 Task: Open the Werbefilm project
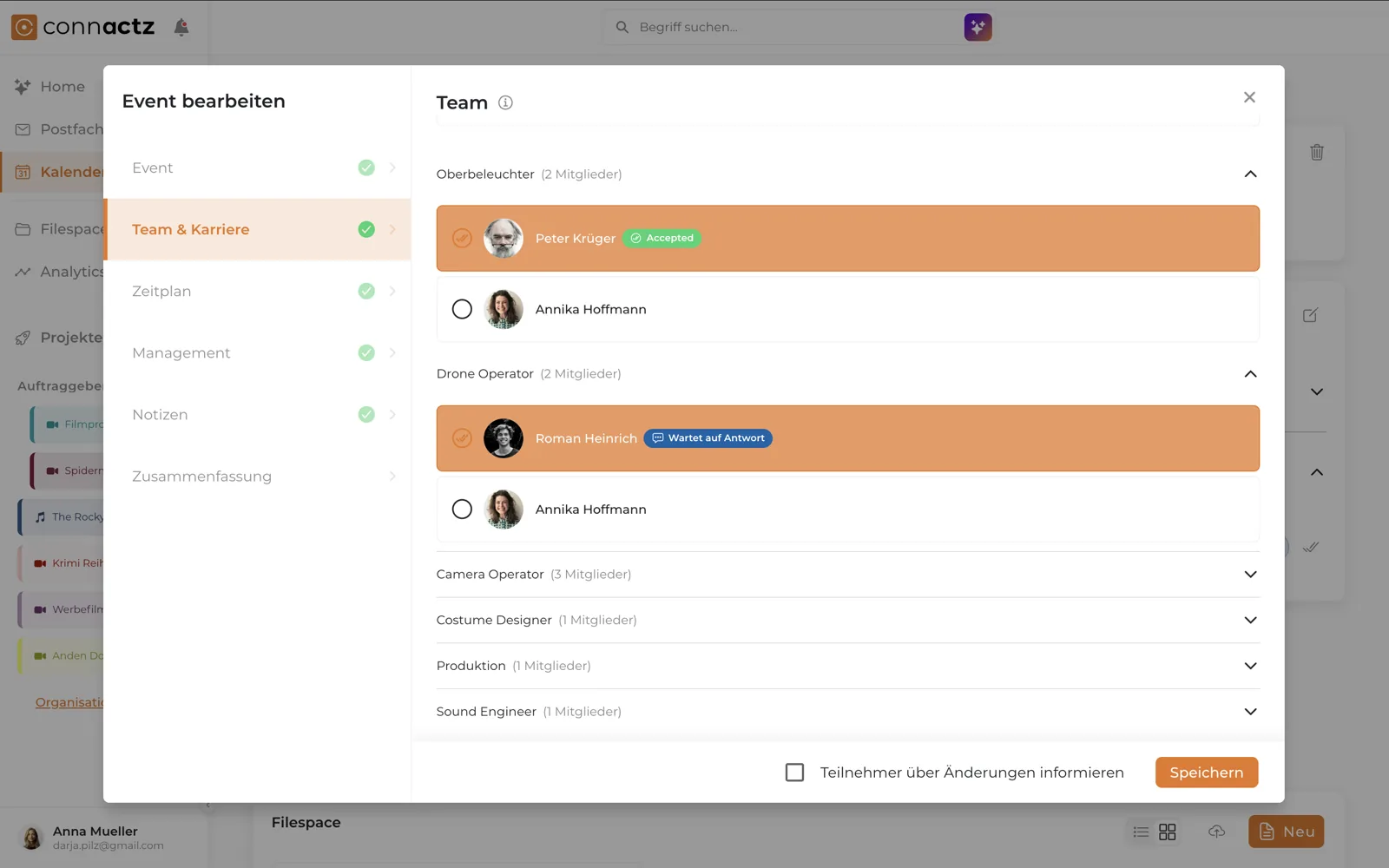tap(61, 608)
